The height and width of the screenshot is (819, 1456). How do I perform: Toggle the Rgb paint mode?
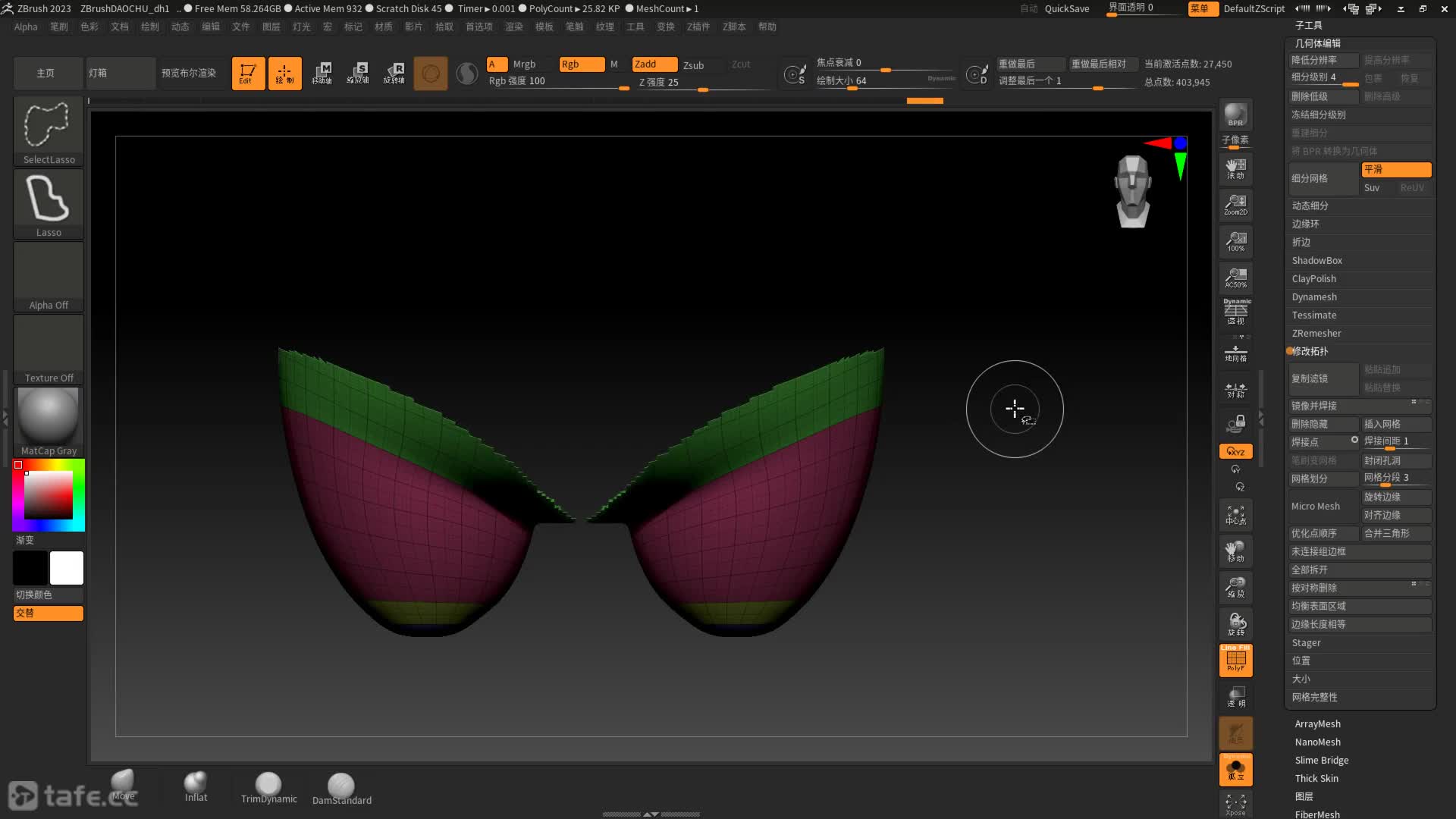581,64
